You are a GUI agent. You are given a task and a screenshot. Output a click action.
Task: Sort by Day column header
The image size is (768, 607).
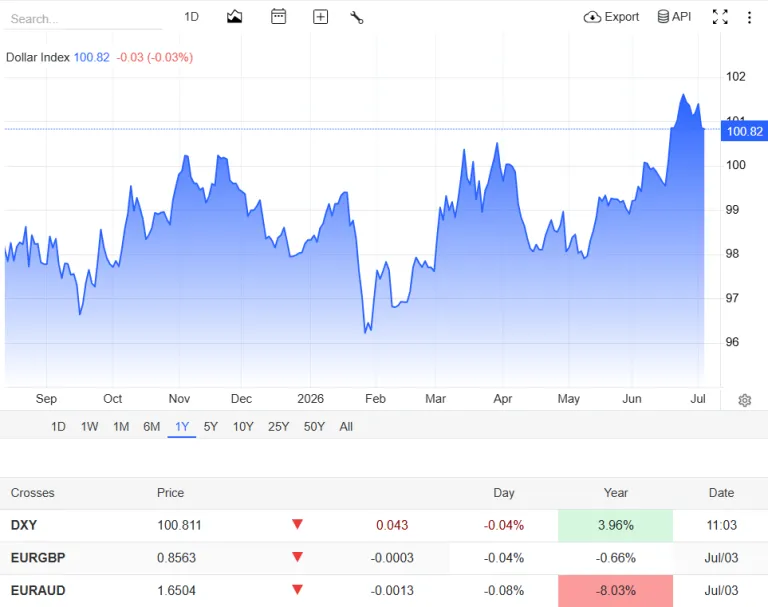point(504,493)
